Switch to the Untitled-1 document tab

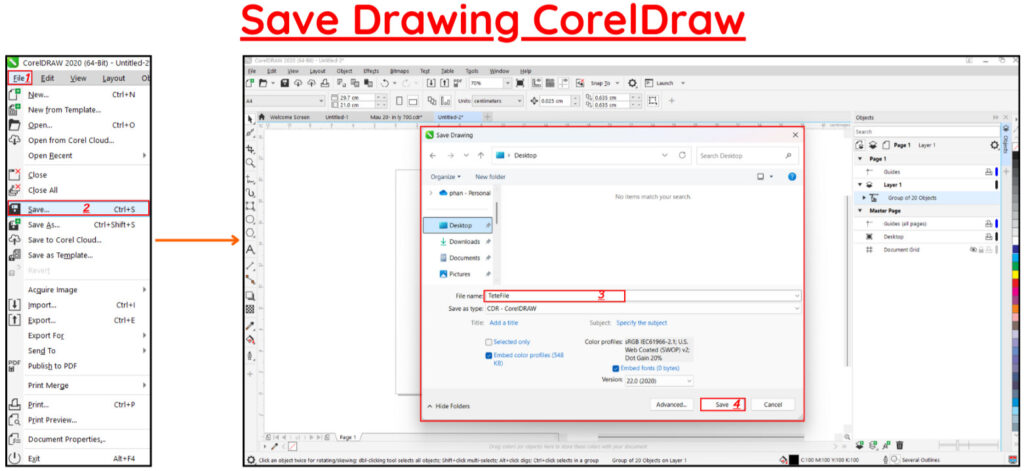337,117
